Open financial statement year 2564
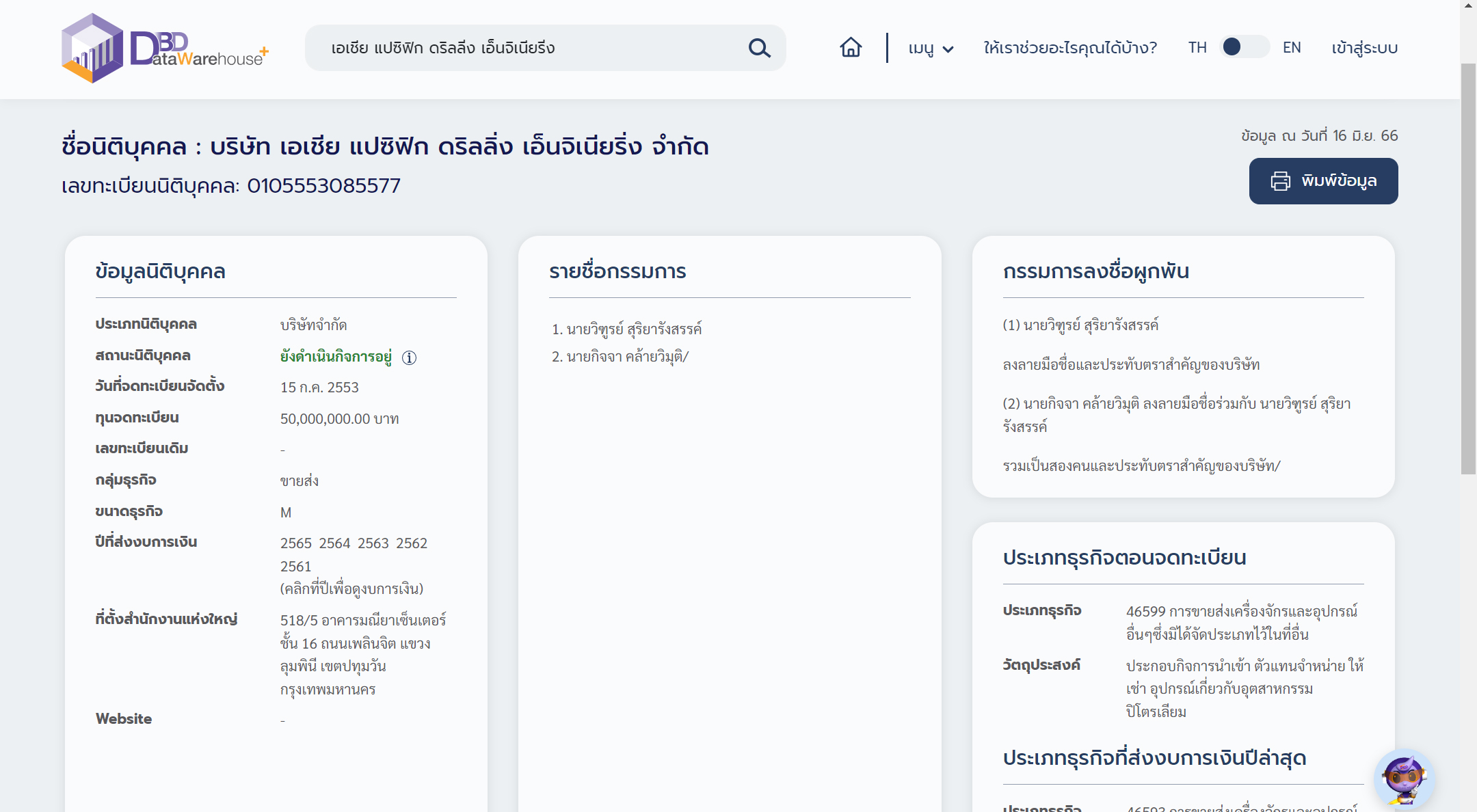This screenshot has height=812, width=1477. 334,543
